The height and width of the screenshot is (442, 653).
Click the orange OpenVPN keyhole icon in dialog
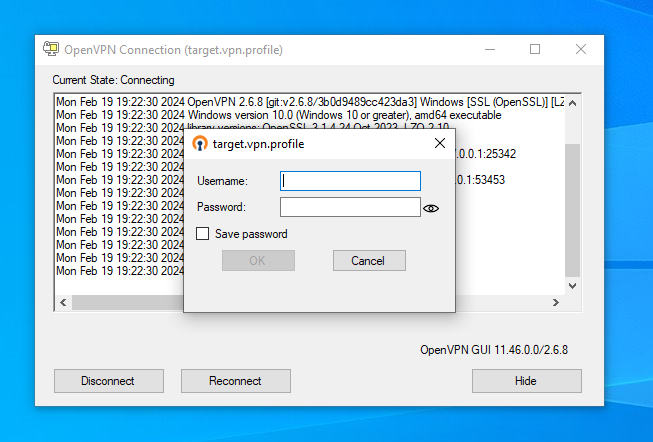(200, 144)
